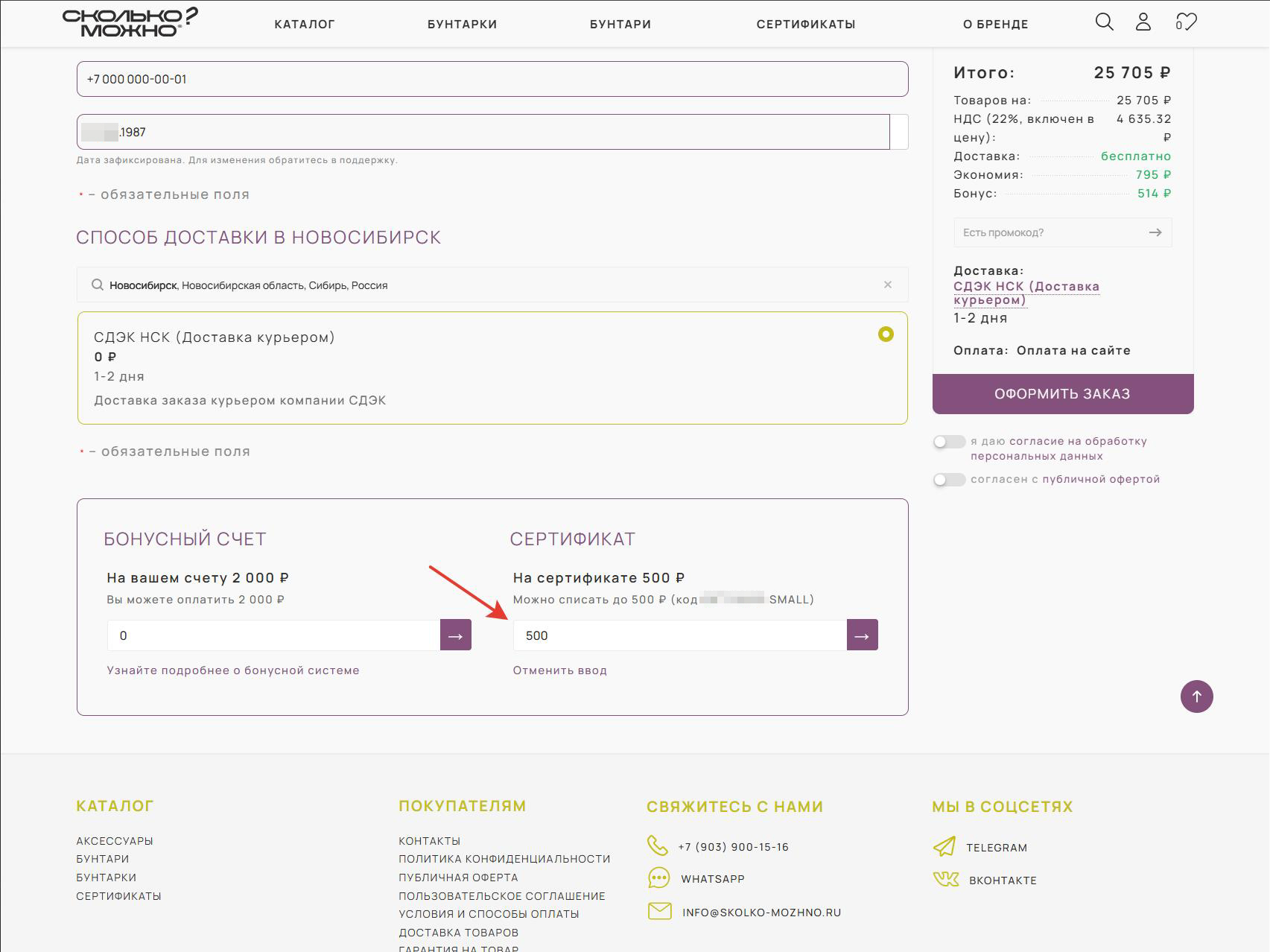The height and width of the screenshot is (952, 1270).
Task: Open footer Бунтари catalog link
Action: (x=103, y=859)
